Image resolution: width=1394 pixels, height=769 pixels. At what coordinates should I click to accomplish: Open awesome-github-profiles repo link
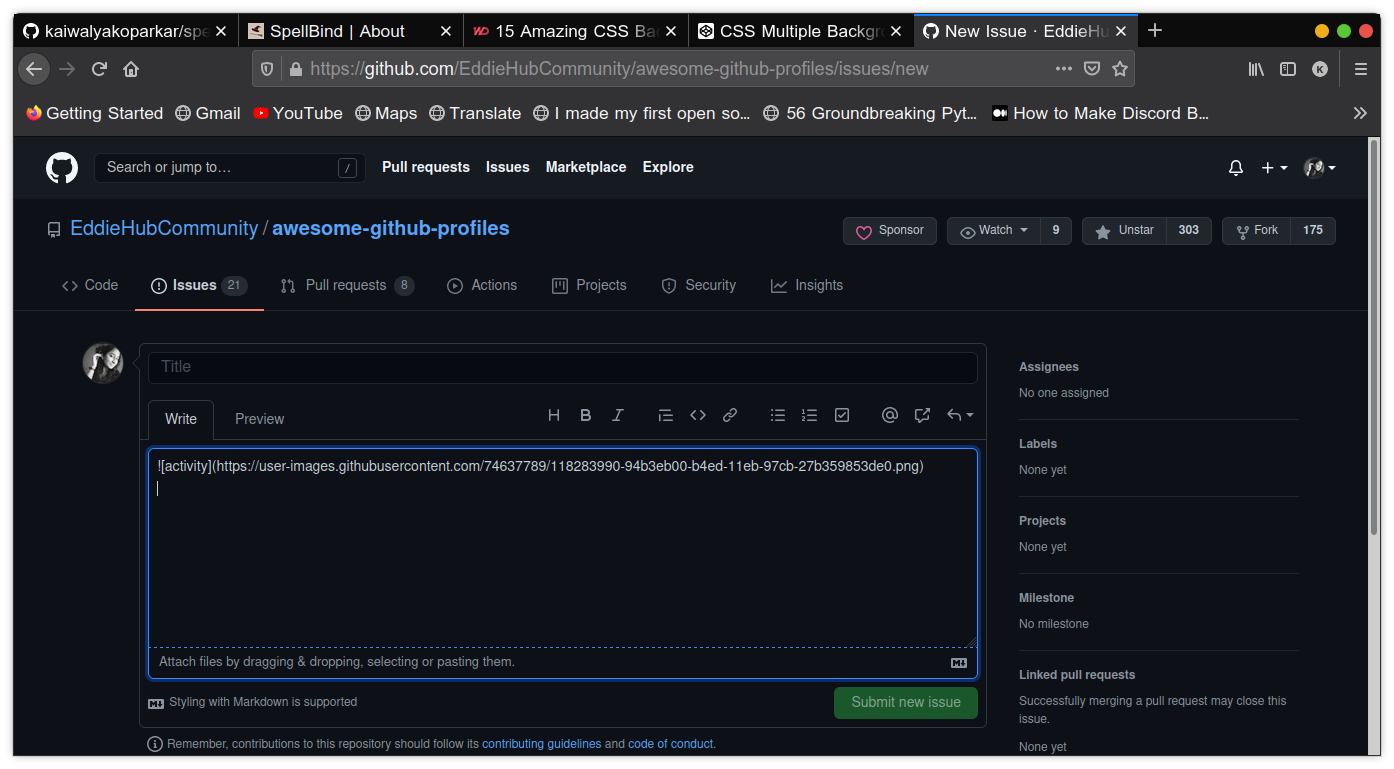pos(391,228)
